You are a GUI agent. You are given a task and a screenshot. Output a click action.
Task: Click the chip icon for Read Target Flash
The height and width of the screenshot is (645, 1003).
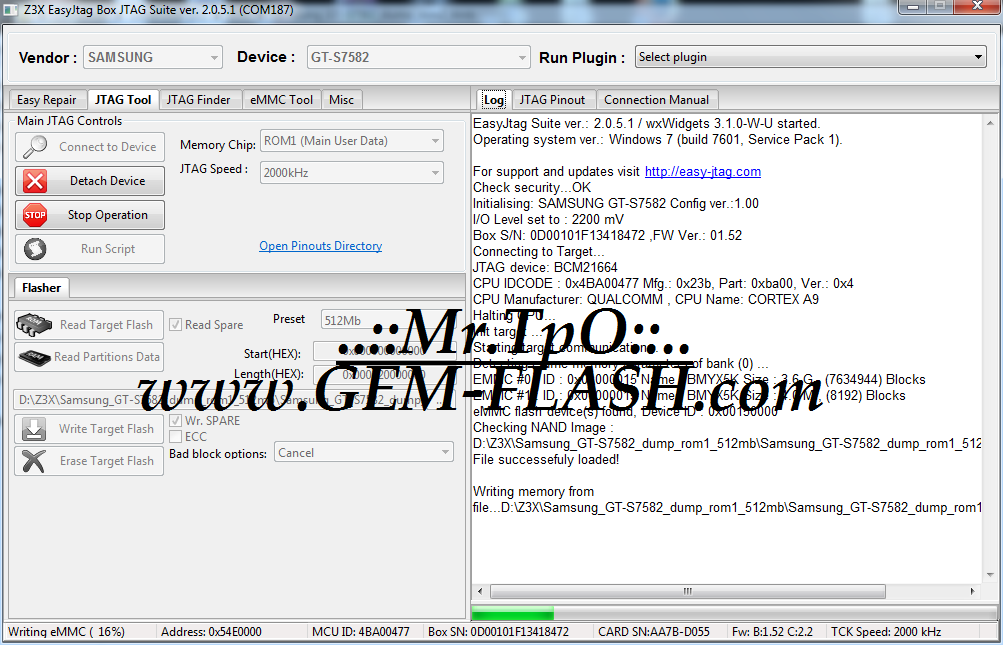pyautogui.click(x=35, y=325)
